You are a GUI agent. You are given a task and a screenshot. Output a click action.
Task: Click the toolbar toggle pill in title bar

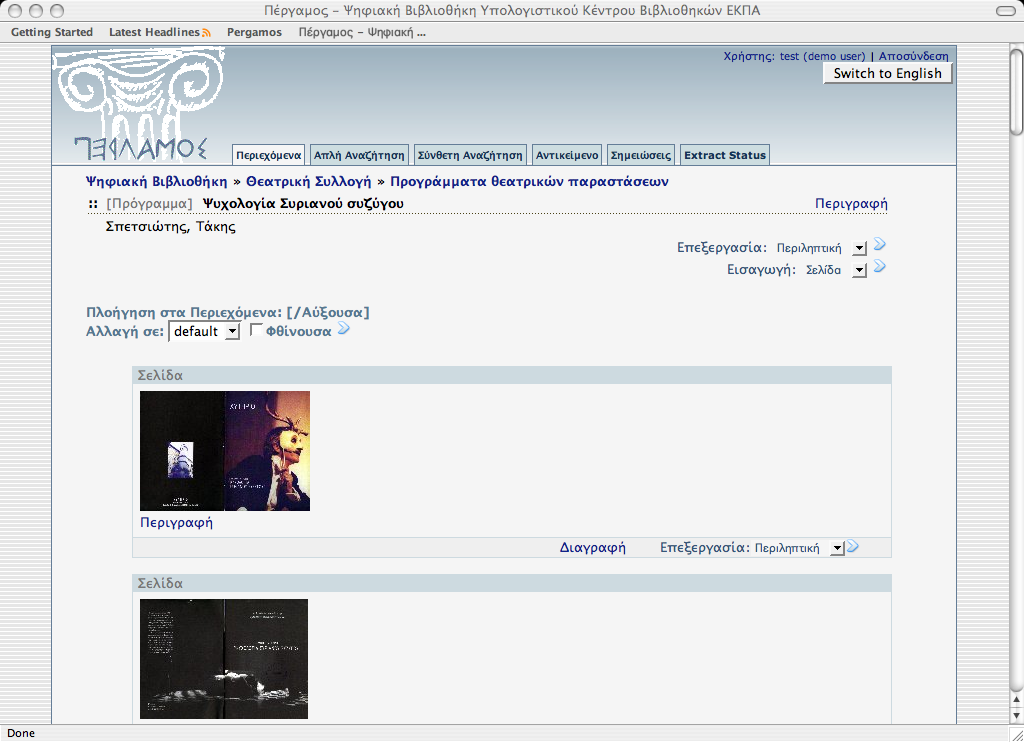pos(1006,10)
